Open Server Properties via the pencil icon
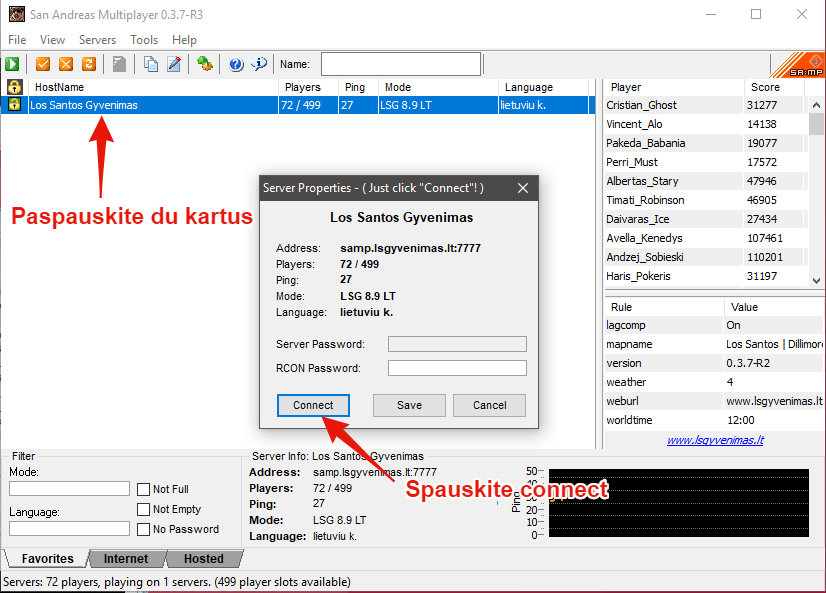The image size is (826, 593). pyautogui.click(x=174, y=64)
